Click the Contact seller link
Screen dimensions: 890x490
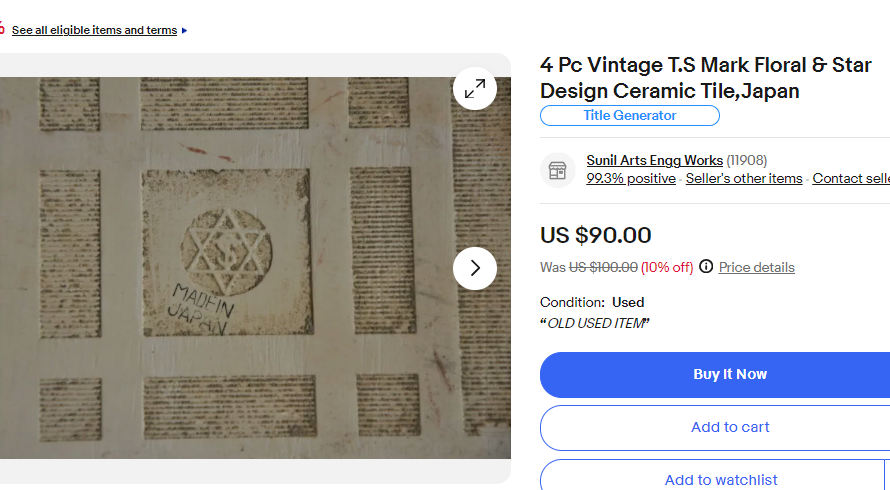[x=850, y=178]
